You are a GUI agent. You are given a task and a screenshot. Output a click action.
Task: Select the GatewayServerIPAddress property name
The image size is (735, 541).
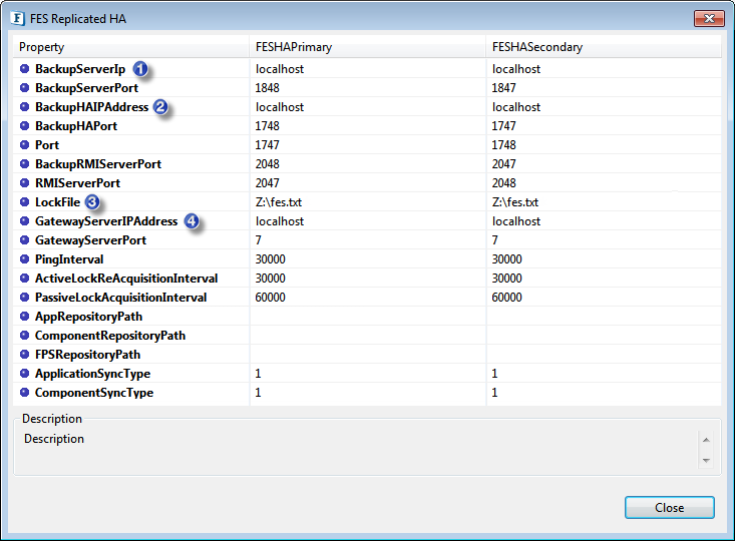(x=106, y=221)
